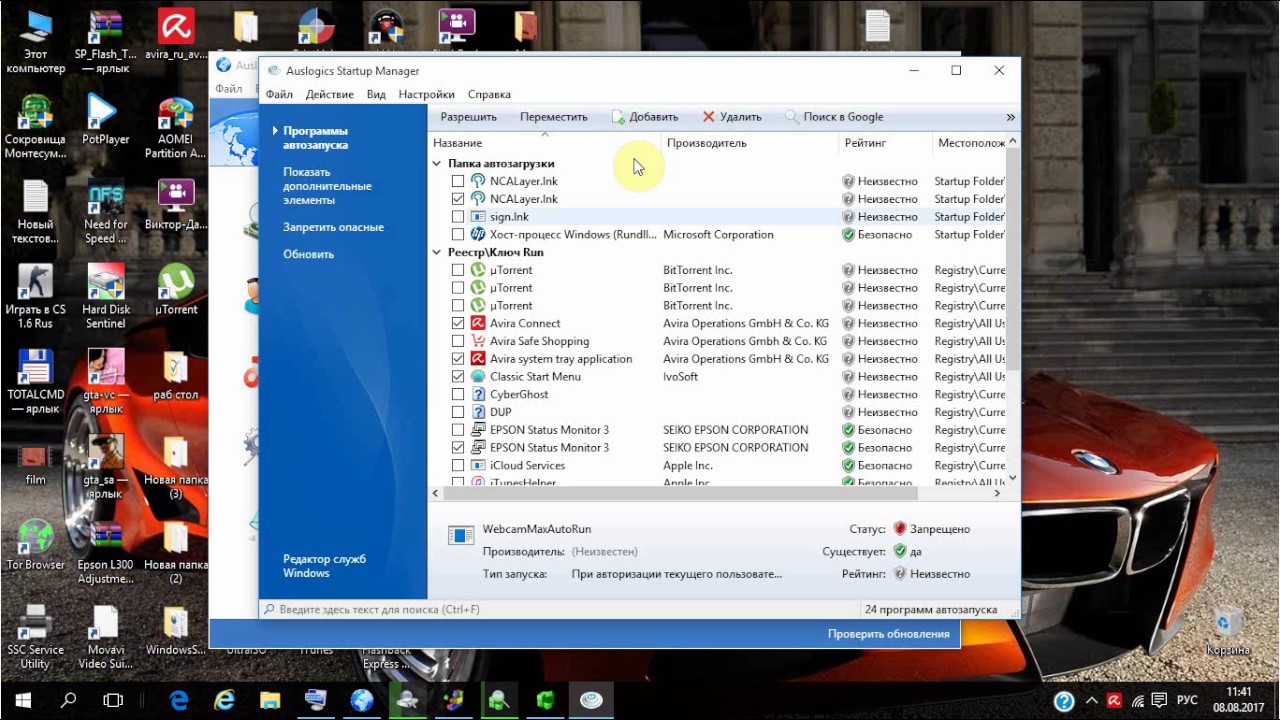This screenshot has height=720, width=1280.
Task: Toggle the sign.lnk checkbox
Action: (x=458, y=217)
